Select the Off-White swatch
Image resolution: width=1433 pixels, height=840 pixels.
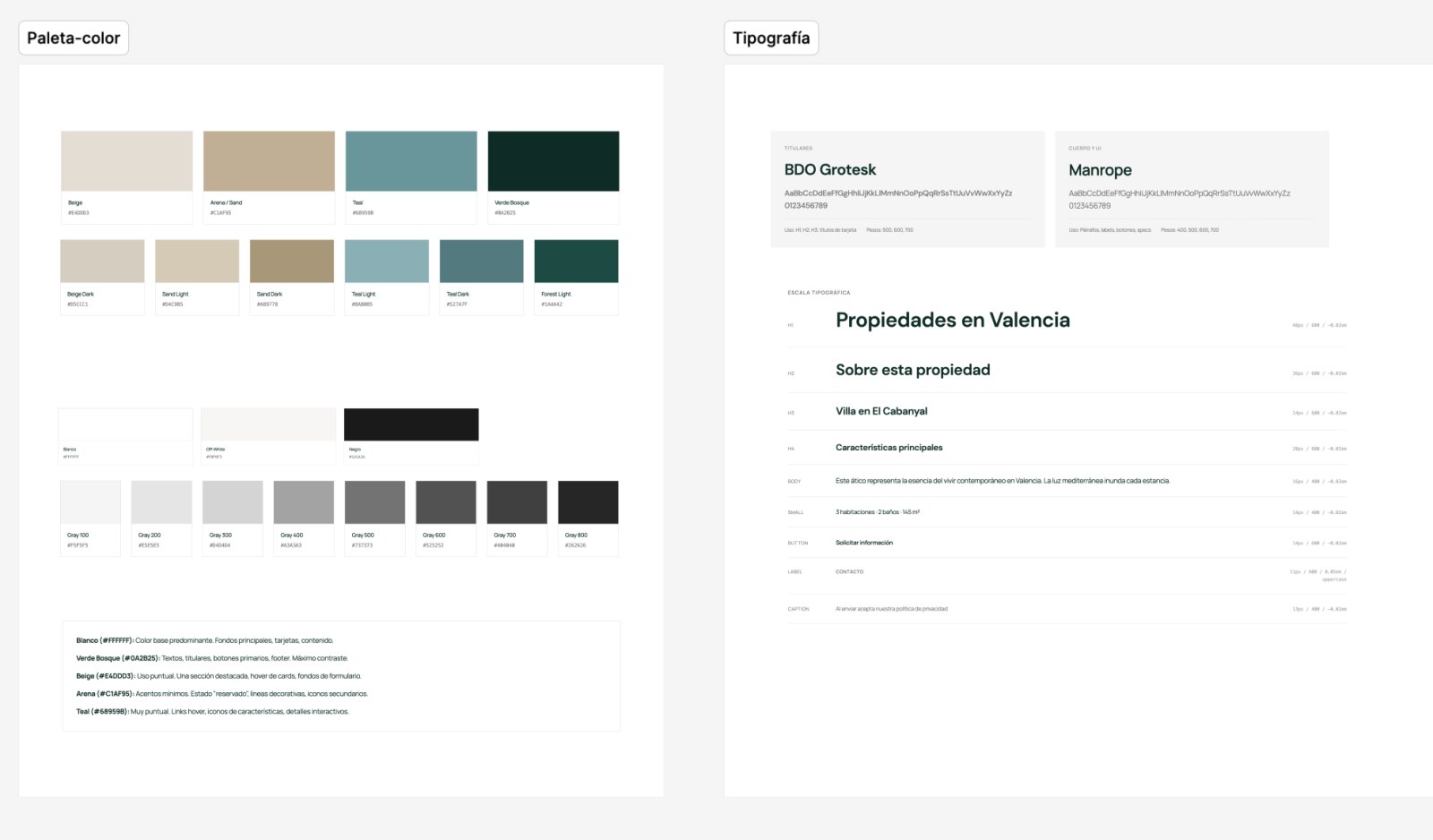click(269, 424)
